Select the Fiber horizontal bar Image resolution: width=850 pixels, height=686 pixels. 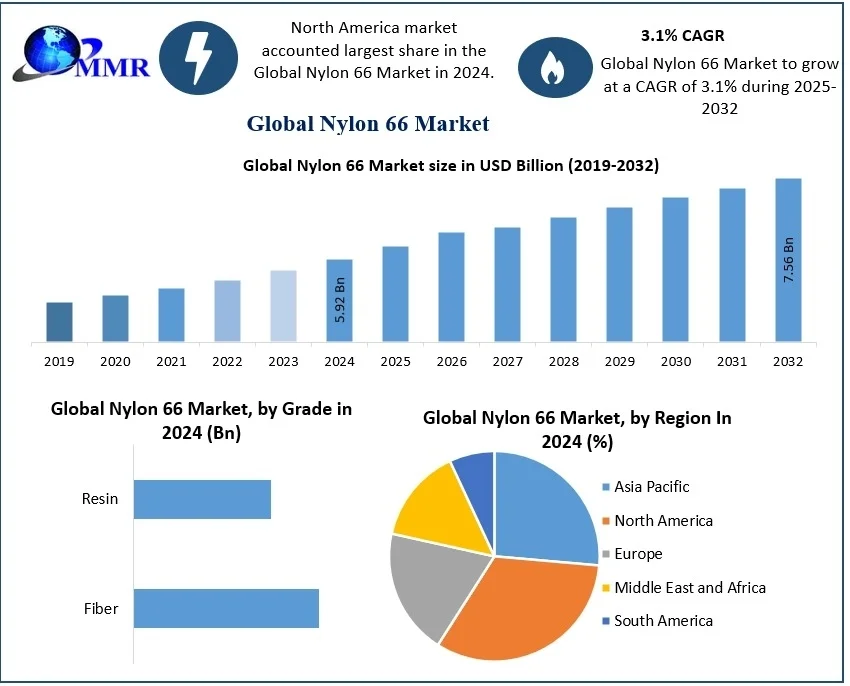226,608
